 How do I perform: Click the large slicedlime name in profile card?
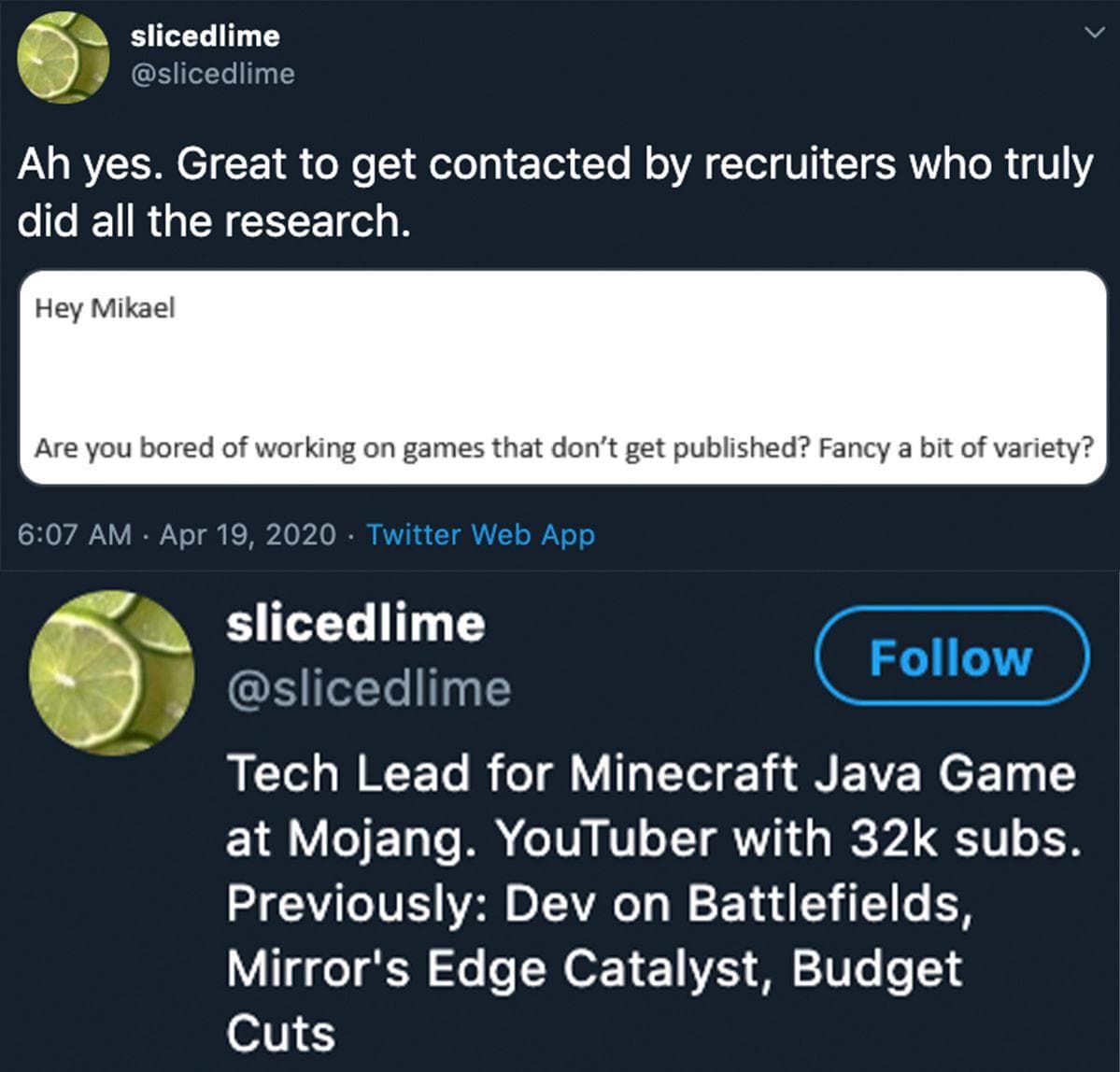pyautogui.click(x=355, y=624)
